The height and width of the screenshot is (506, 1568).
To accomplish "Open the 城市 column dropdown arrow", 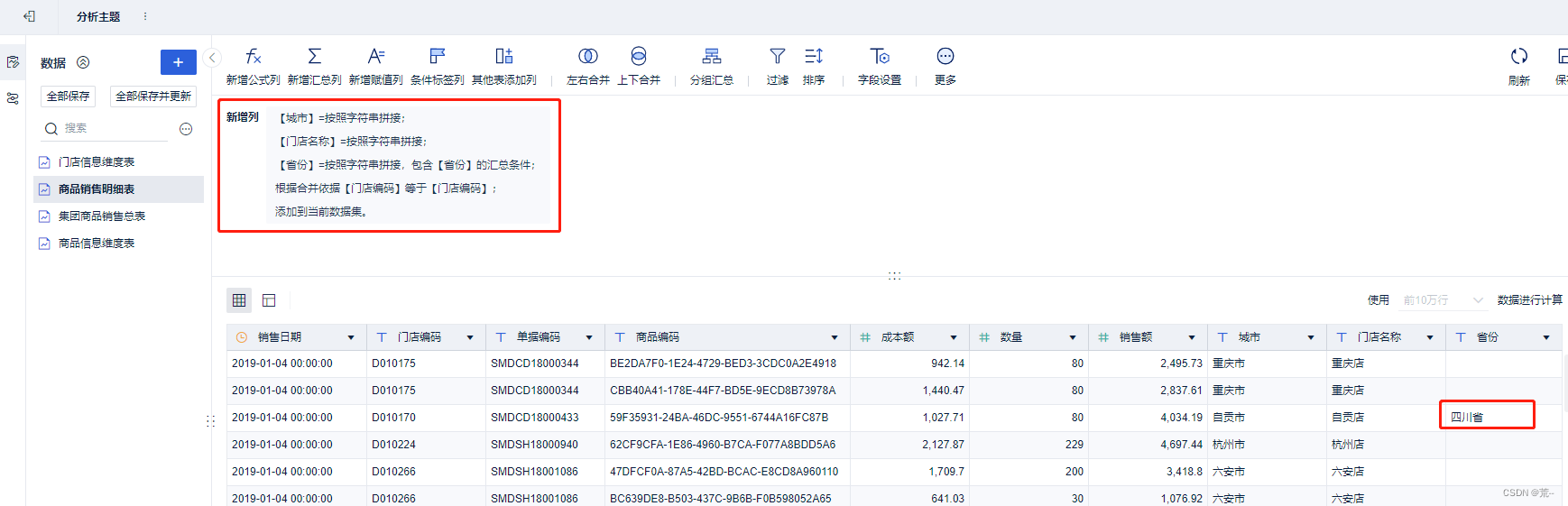I will (1311, 337).
